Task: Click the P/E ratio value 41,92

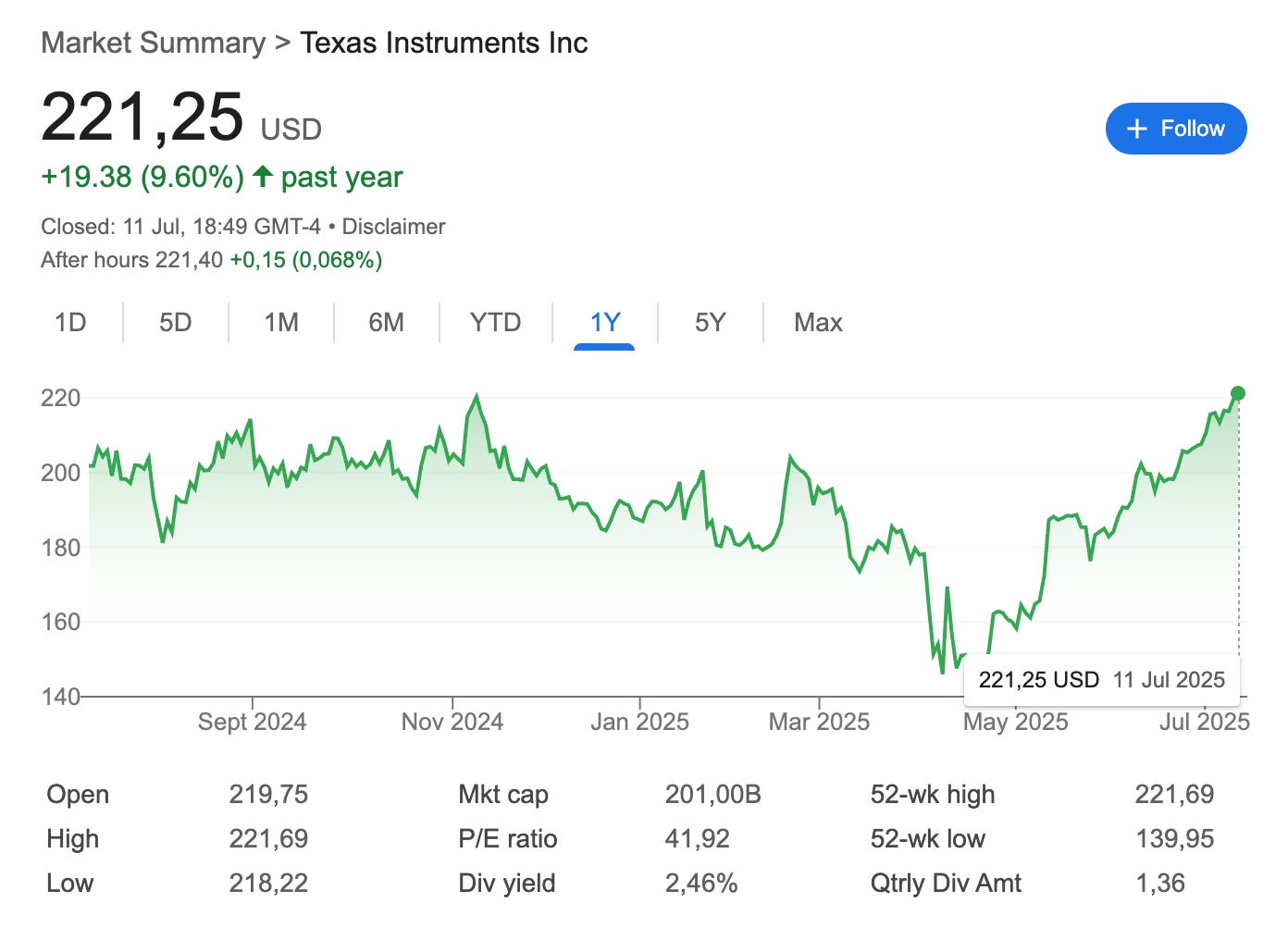Action: pos(697,839)
